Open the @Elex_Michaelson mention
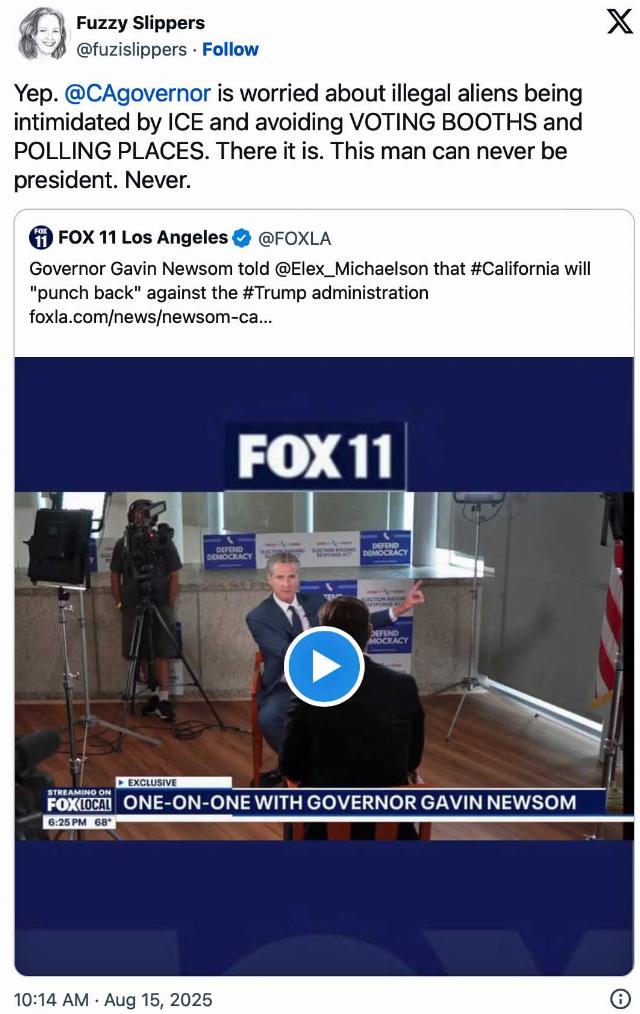This screenshot has width=640, height=1014. point(352,268)
